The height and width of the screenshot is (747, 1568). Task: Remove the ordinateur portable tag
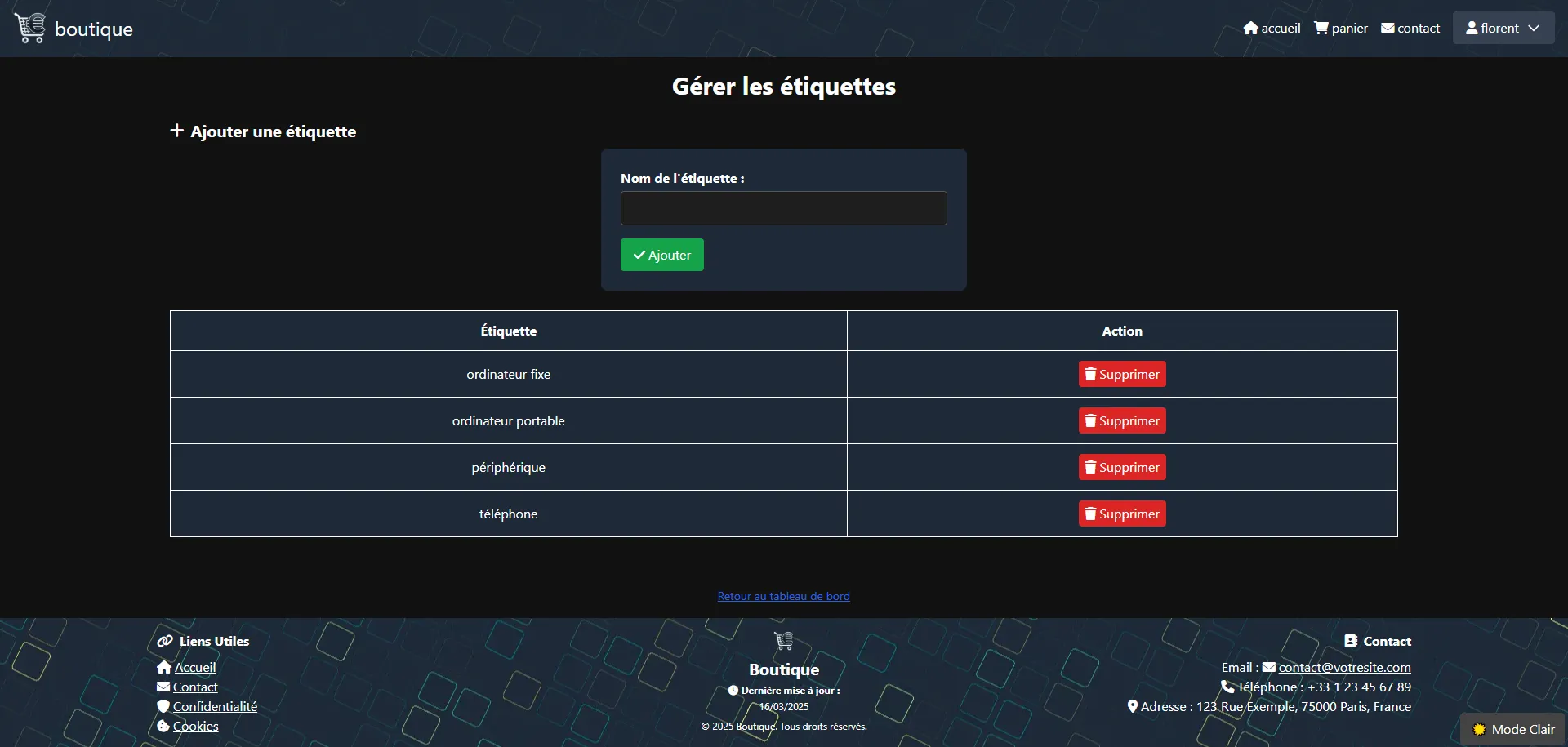coord(1121,421)
